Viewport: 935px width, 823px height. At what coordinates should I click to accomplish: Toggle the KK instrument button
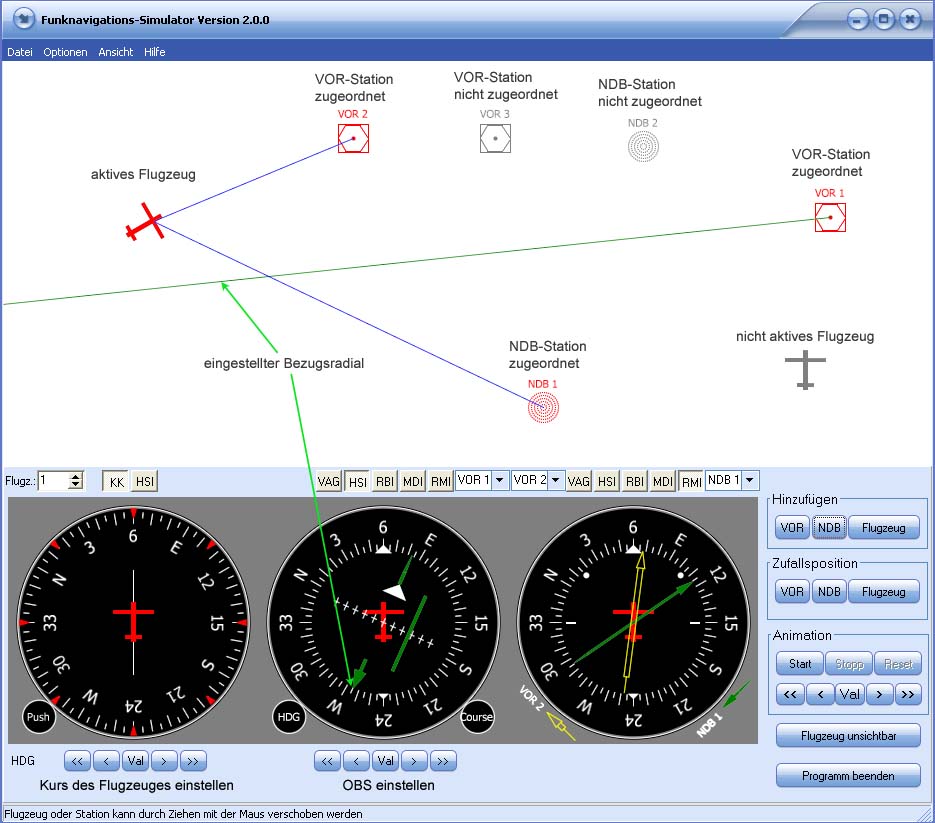[x=116, y=481]
